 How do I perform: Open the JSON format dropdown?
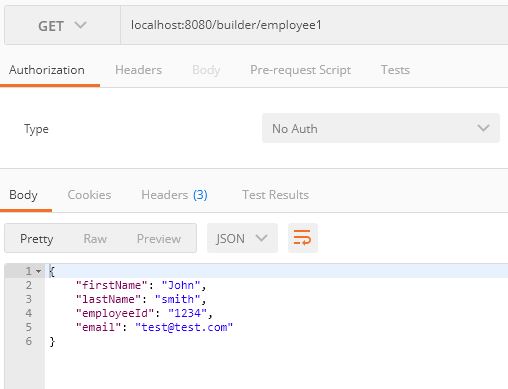242,238
